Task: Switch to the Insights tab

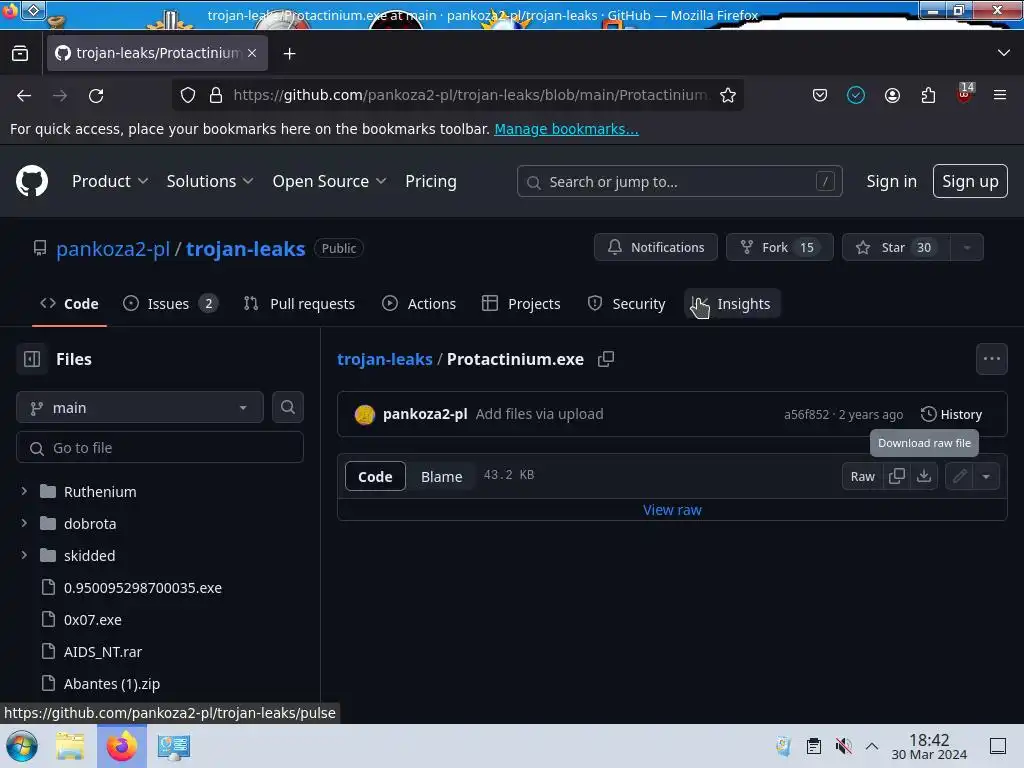Action: (732, 304)
